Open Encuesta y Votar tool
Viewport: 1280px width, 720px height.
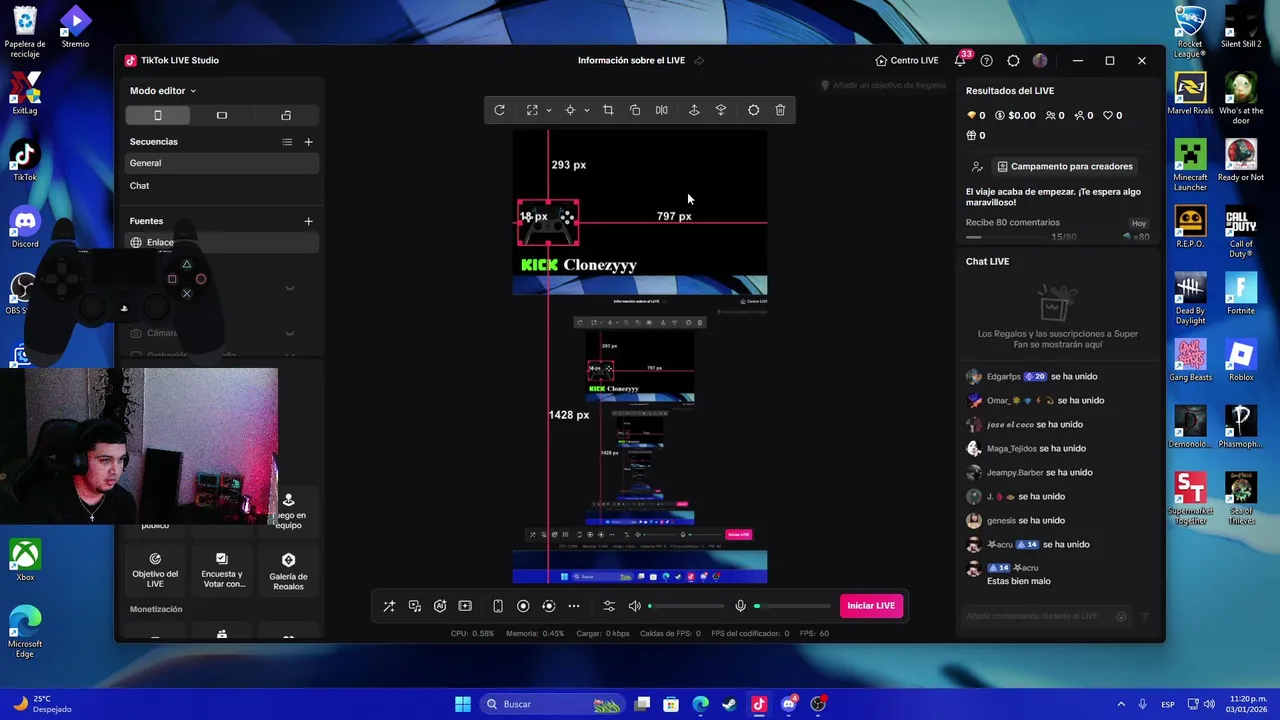[222, 569]
